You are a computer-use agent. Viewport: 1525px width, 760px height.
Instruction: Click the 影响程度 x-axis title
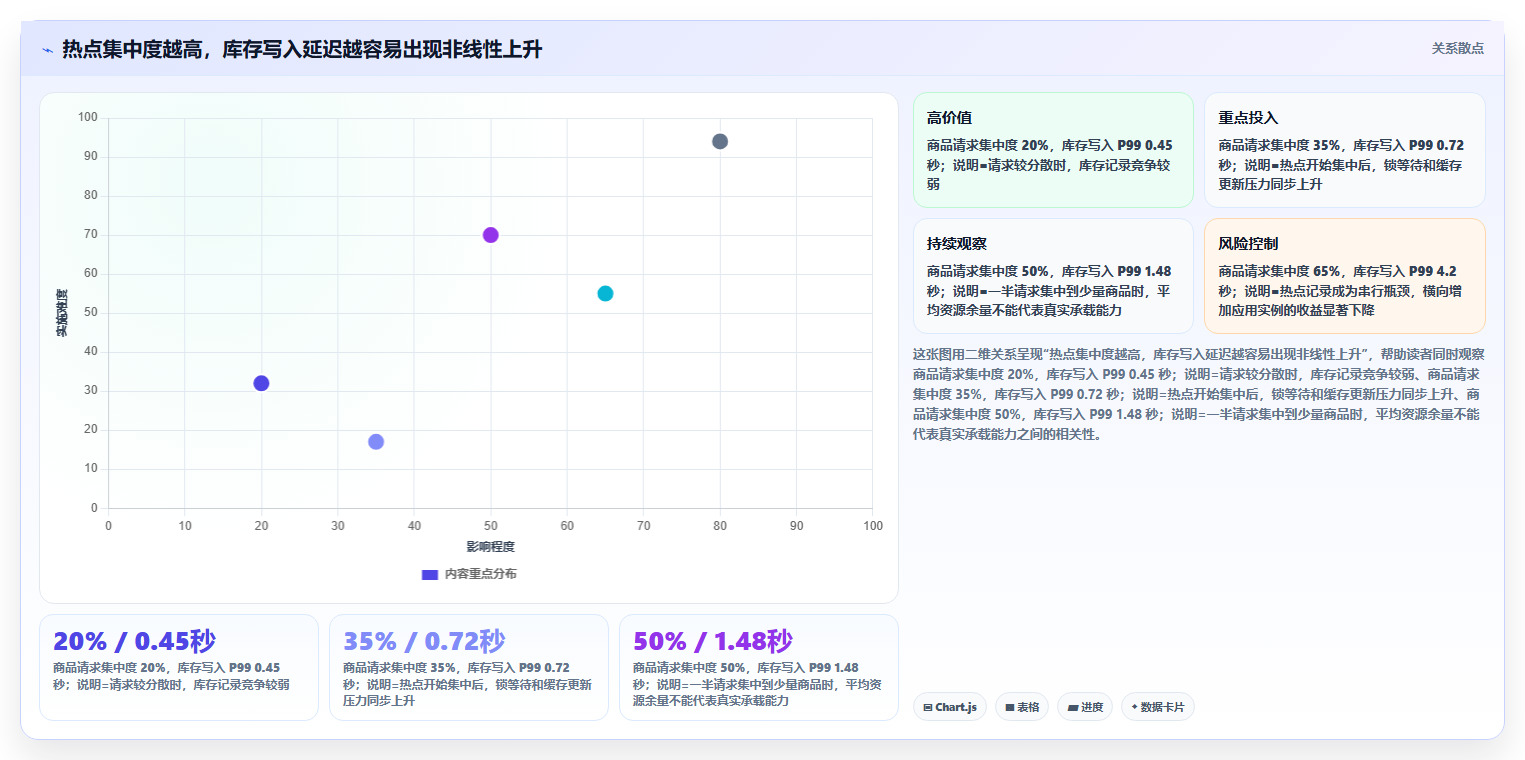tap(490, 547)
